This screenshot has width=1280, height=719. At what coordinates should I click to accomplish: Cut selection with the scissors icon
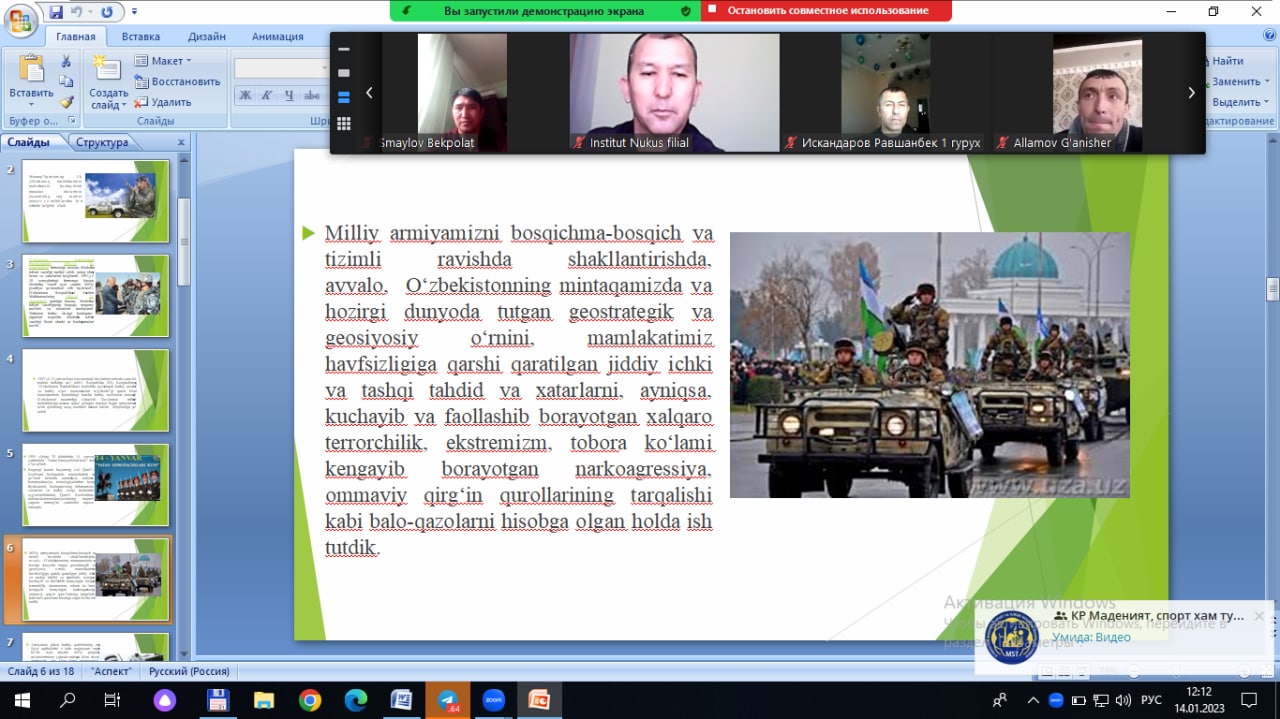66,61
